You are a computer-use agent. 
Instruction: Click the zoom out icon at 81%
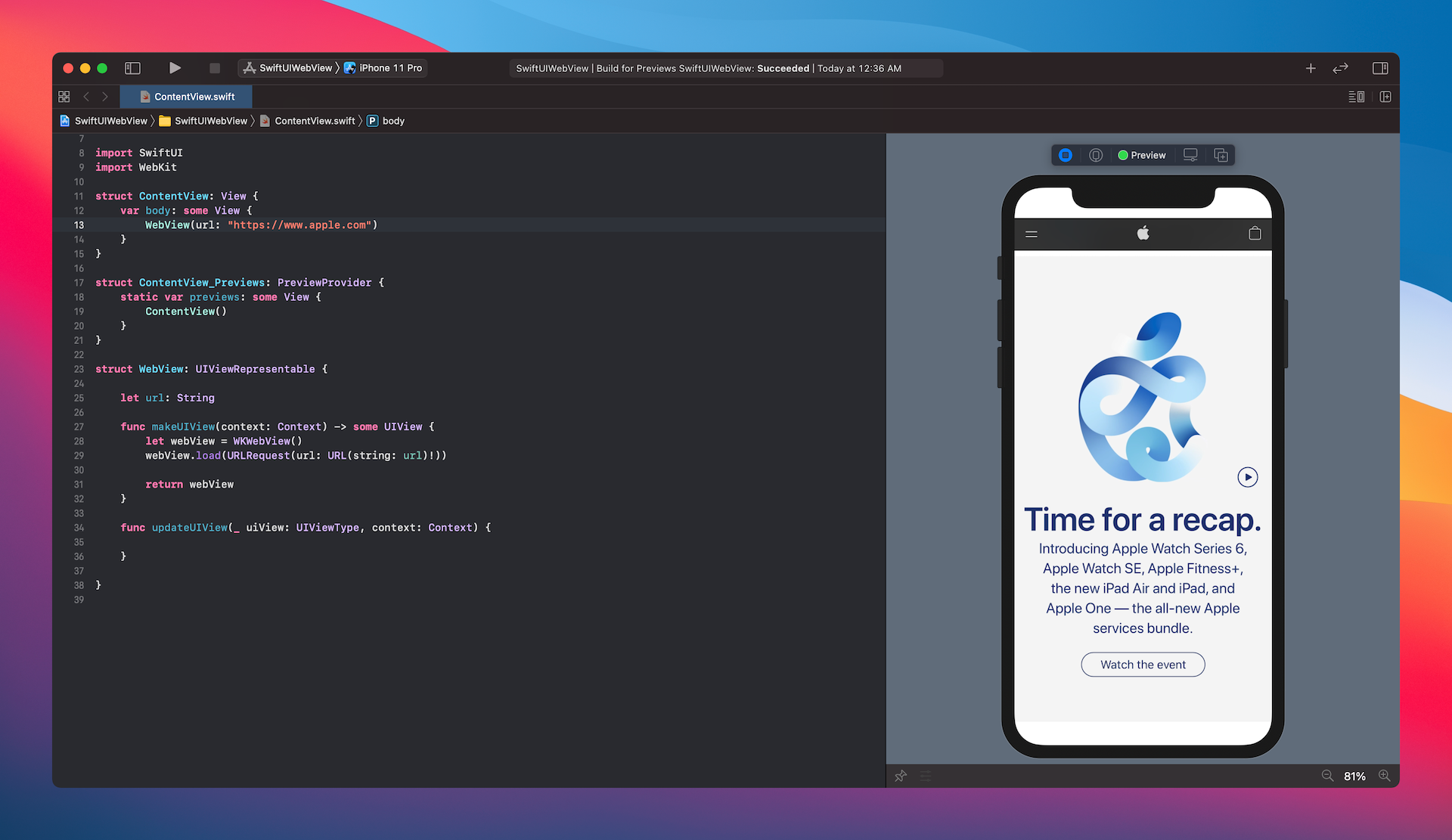point(1326,776)
